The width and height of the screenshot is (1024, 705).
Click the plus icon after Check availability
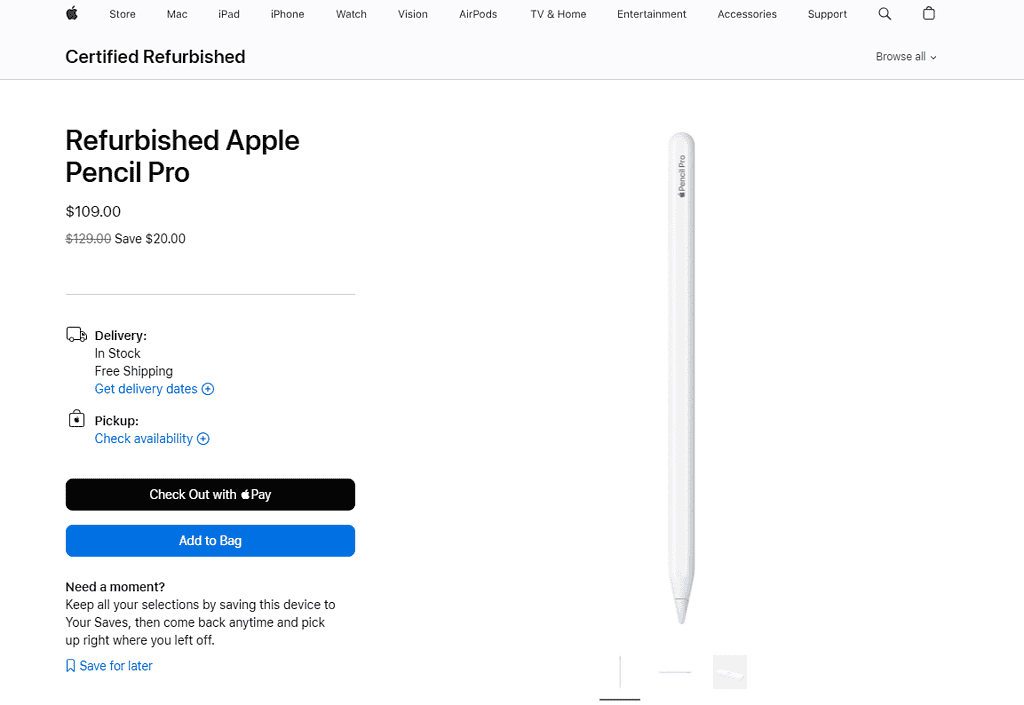pyautogui.click(x=203, y=438)
